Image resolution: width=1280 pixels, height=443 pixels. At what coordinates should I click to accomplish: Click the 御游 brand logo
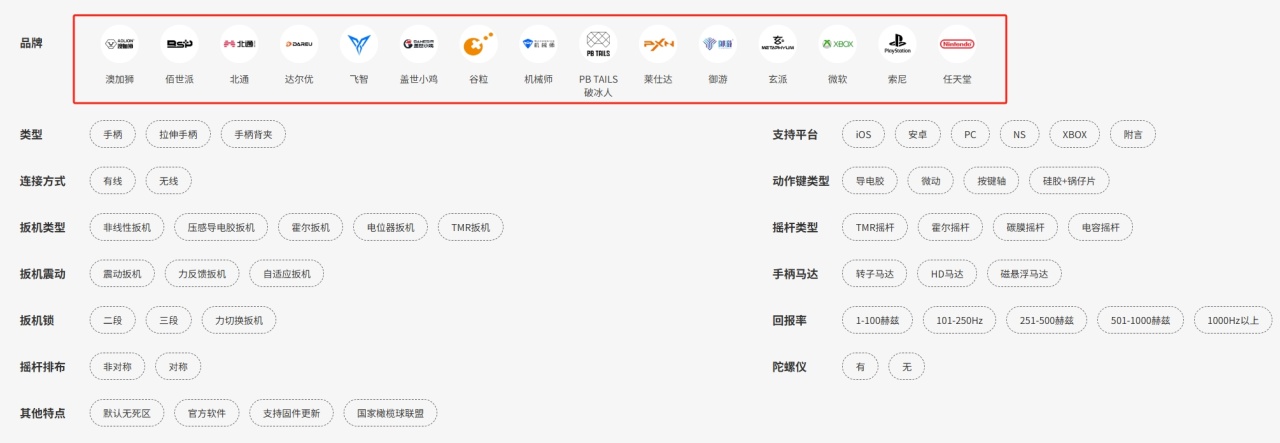click(x=718, y=44)
